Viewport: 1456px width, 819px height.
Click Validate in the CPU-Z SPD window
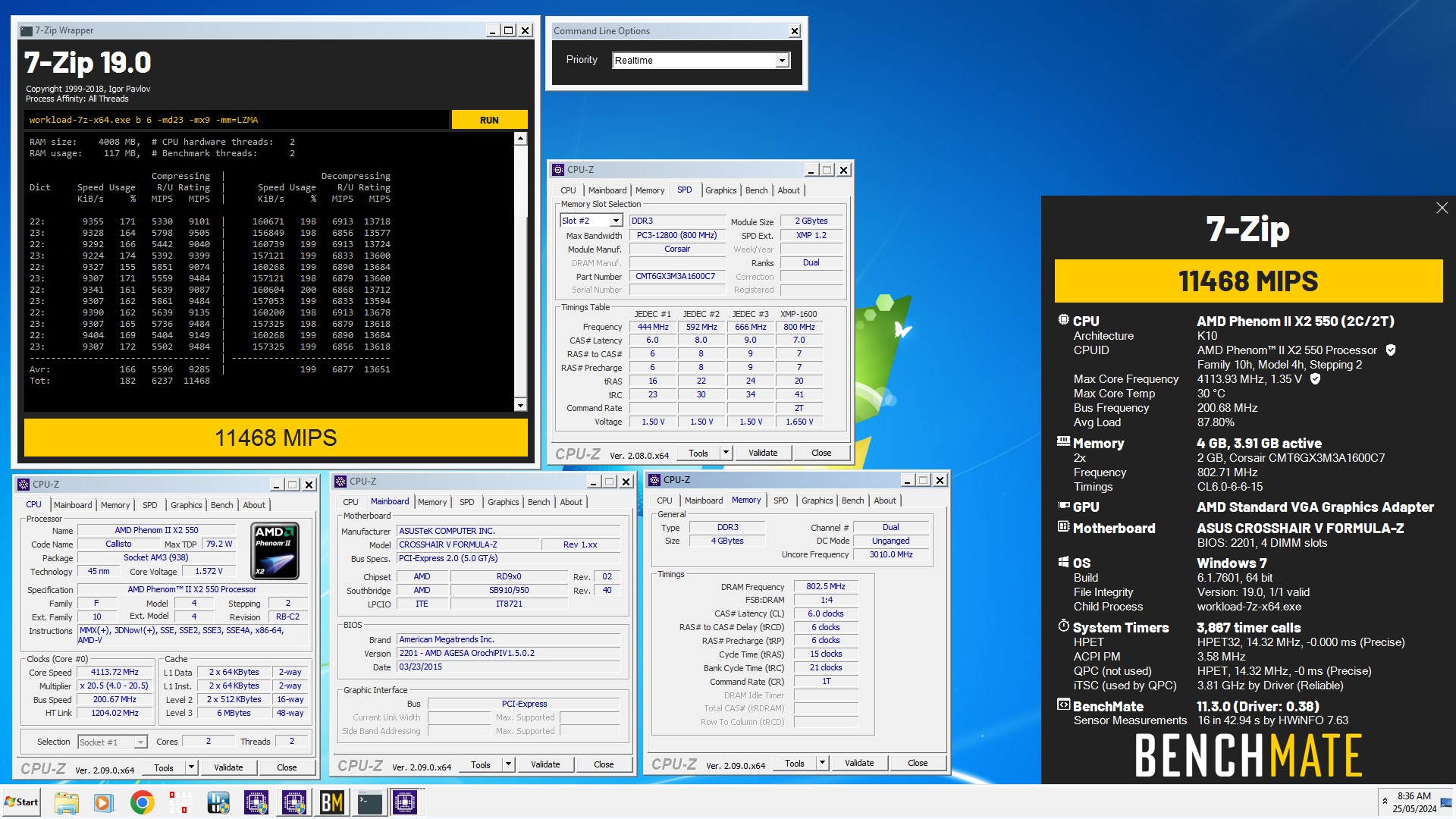tap(763, 453)
